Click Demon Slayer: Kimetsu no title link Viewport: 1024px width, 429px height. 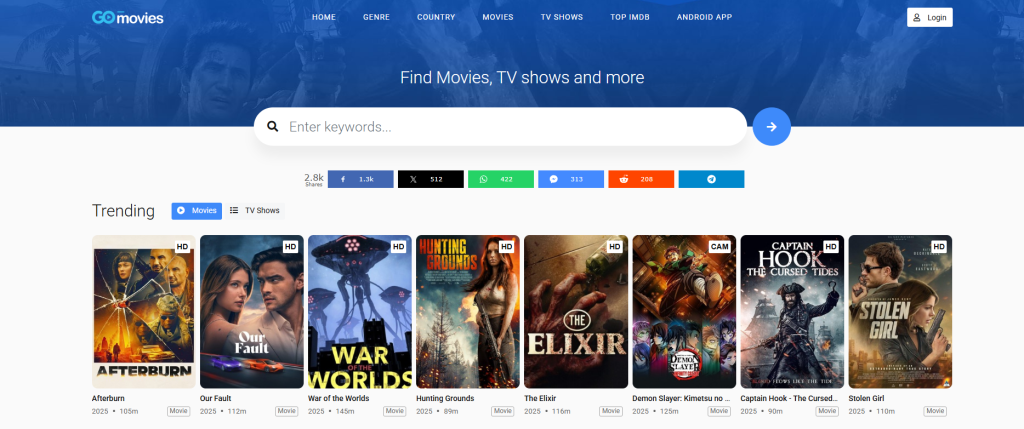tap(681, 398)
